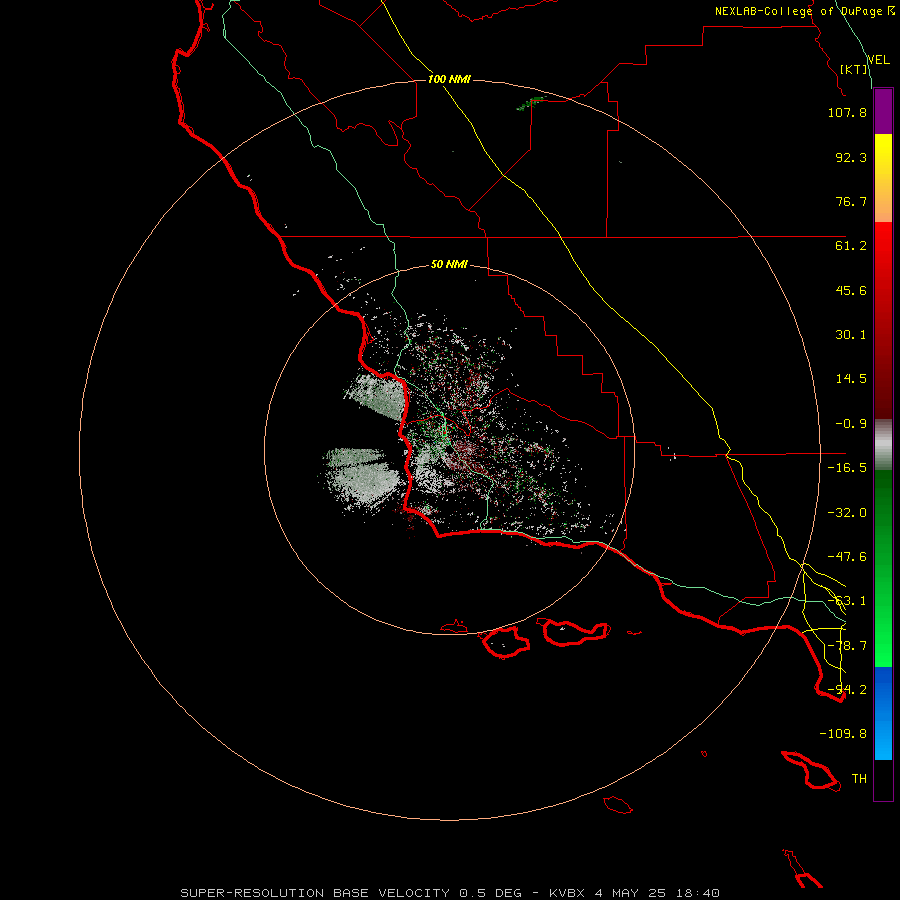Click the [KT] units label
The image size is (900, 900).
(854, 69)
